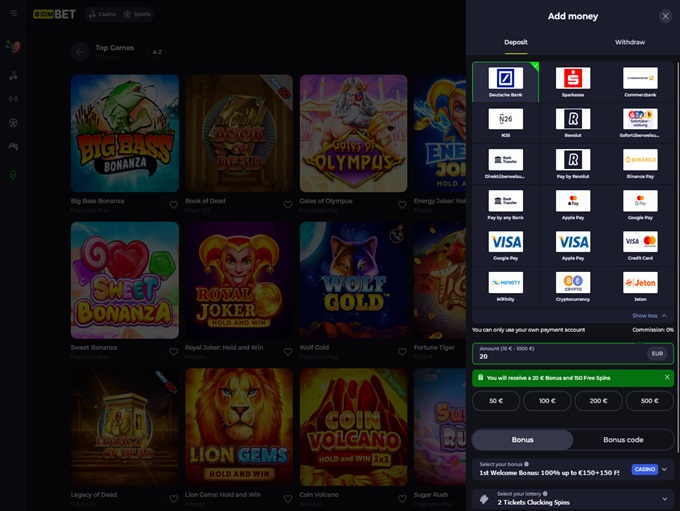Image resolution: width=680 pixels, height=511 pixels.
Task: Open the Sports section
Action: pos(137,14)
